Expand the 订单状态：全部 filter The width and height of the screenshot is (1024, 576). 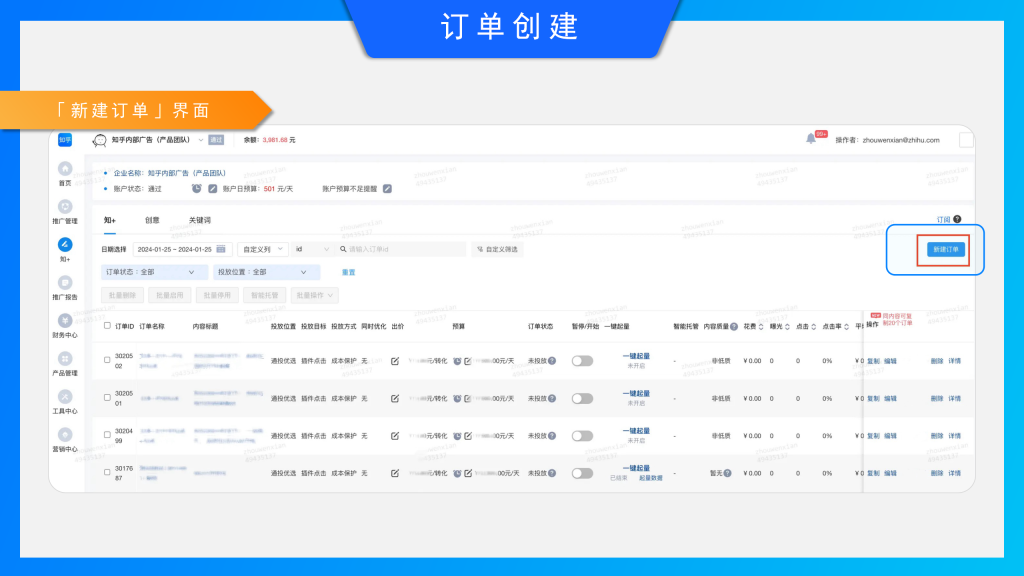coord(154,272)
